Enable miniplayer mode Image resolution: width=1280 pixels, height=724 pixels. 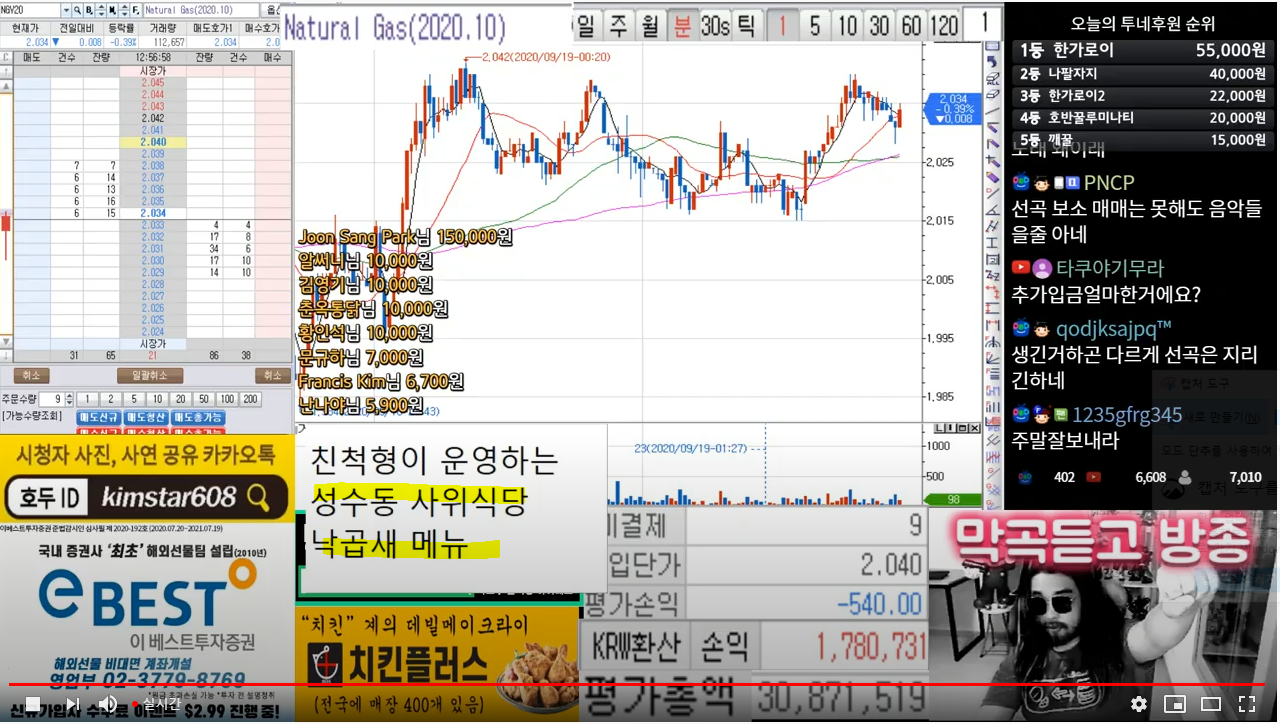[x=1175, y=703]
